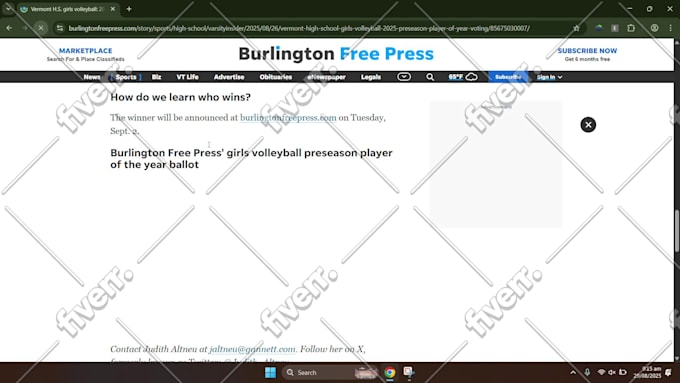Open the notifications bell icon

pos(669,372)
